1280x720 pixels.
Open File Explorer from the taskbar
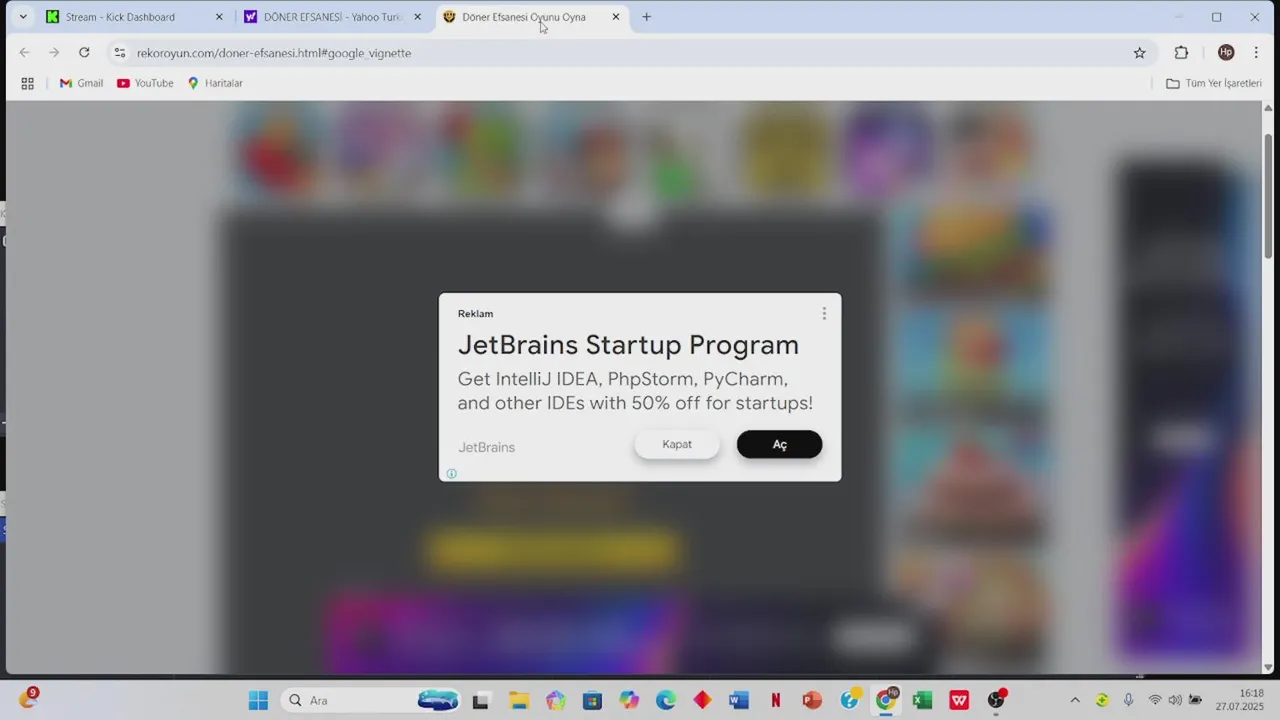[518, 700]
